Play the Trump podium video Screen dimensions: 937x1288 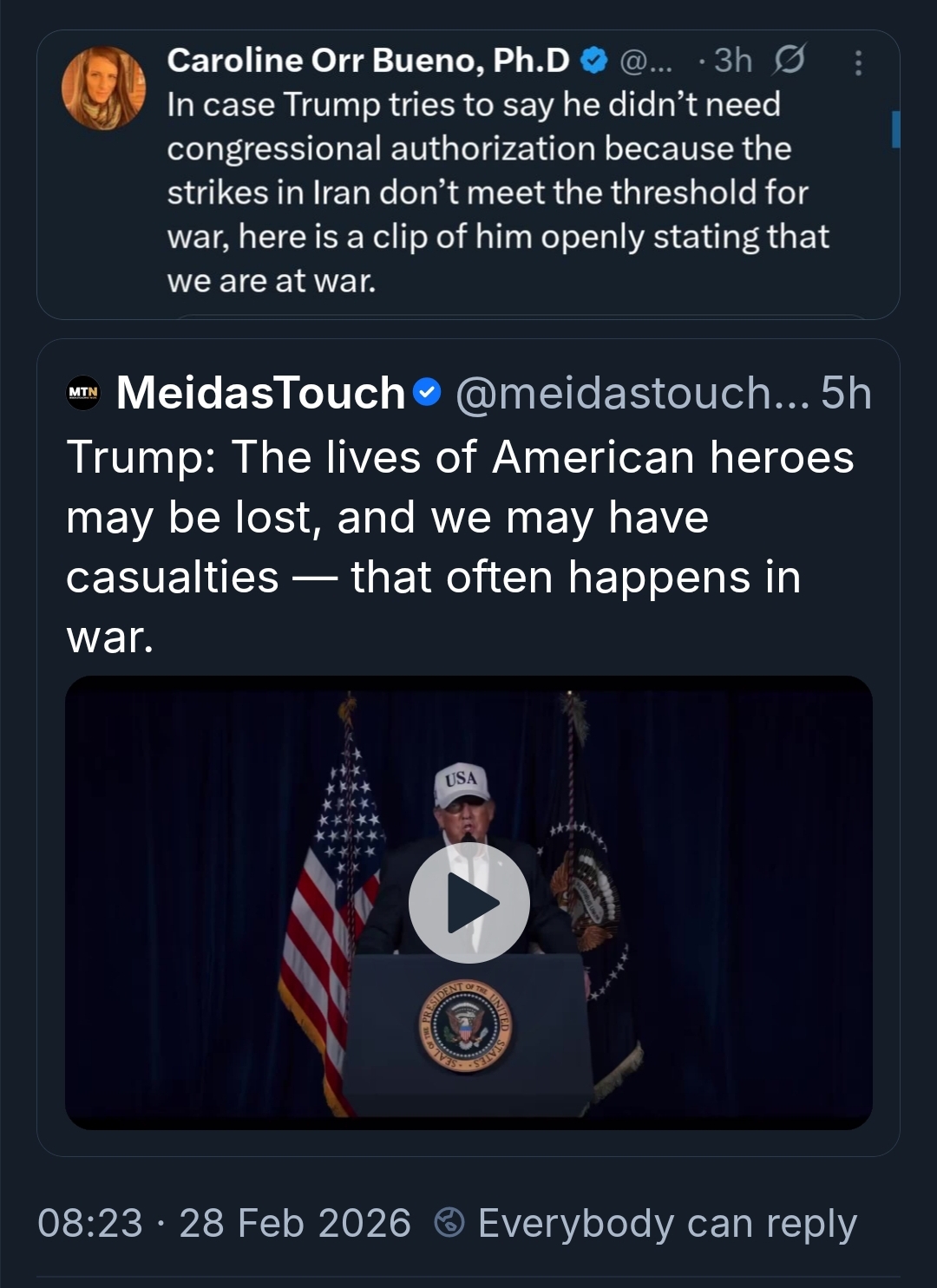(x=469, y=903)
